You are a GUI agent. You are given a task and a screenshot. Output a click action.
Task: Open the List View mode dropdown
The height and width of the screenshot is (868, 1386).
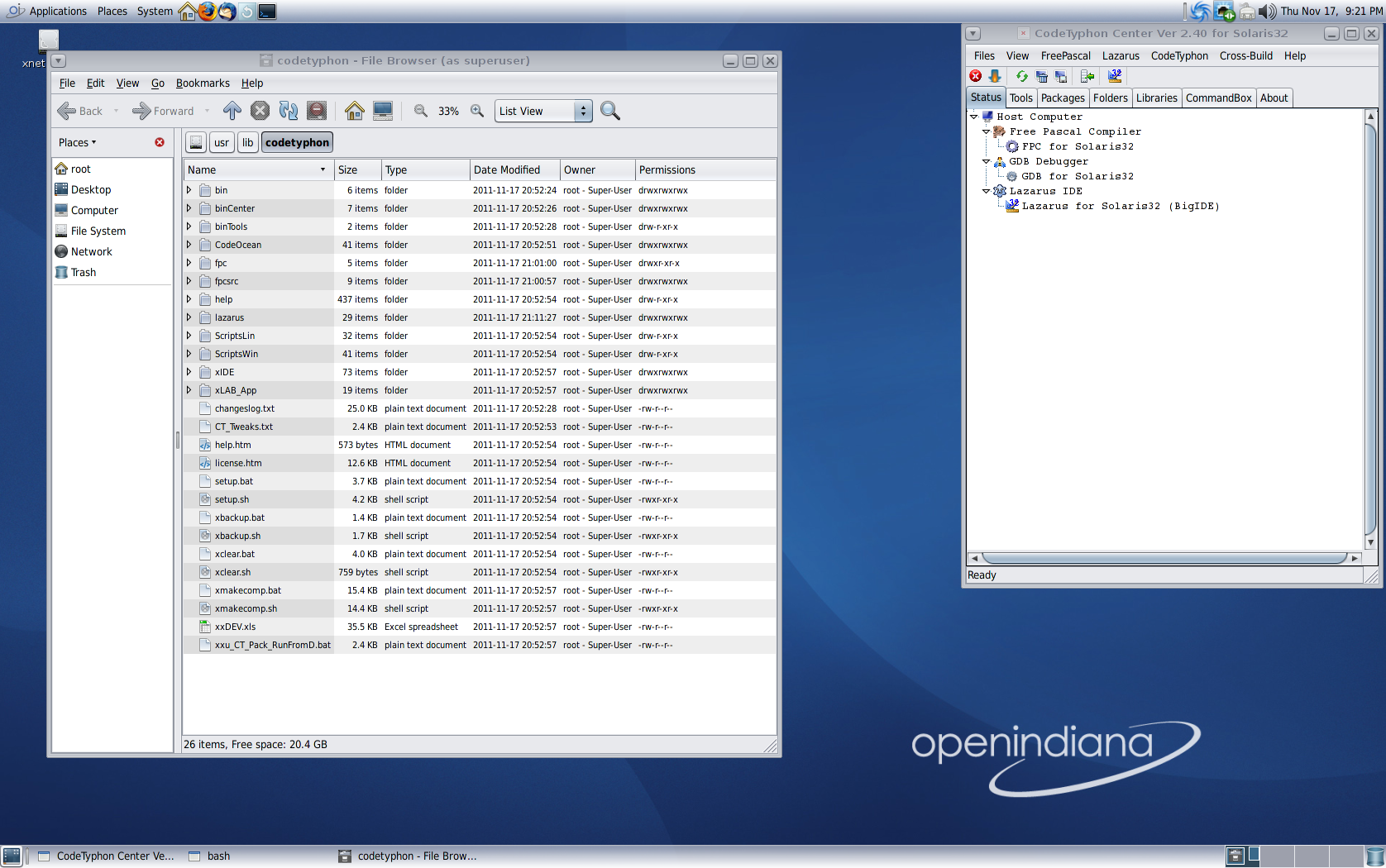(x=543, y=111)
